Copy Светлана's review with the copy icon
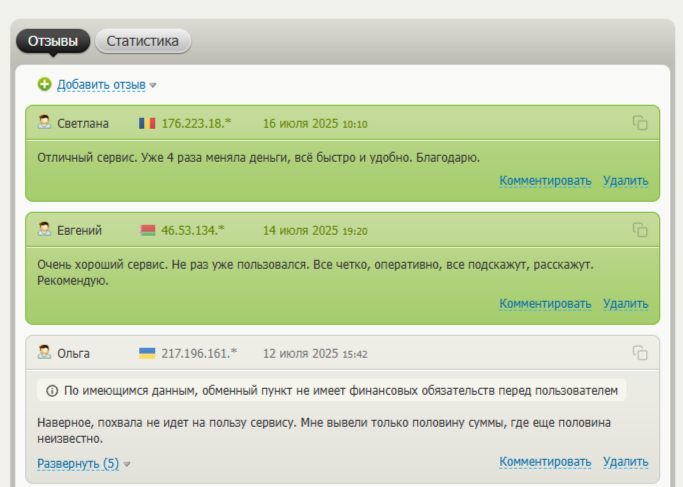The width and height of the screenshot is (683, 487). 640,123
